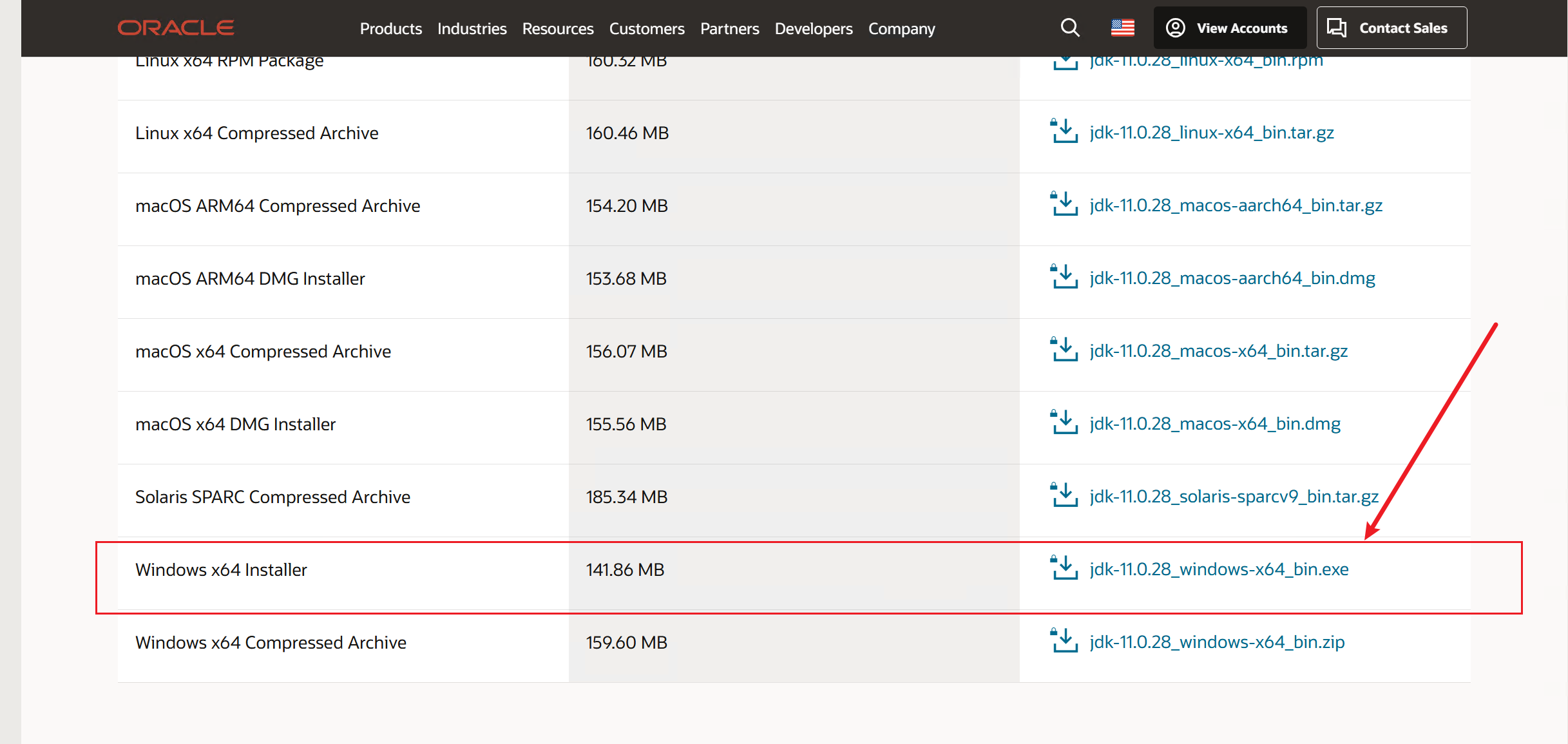Click download icon for windows-x64 exe

tap(1064, 568)
